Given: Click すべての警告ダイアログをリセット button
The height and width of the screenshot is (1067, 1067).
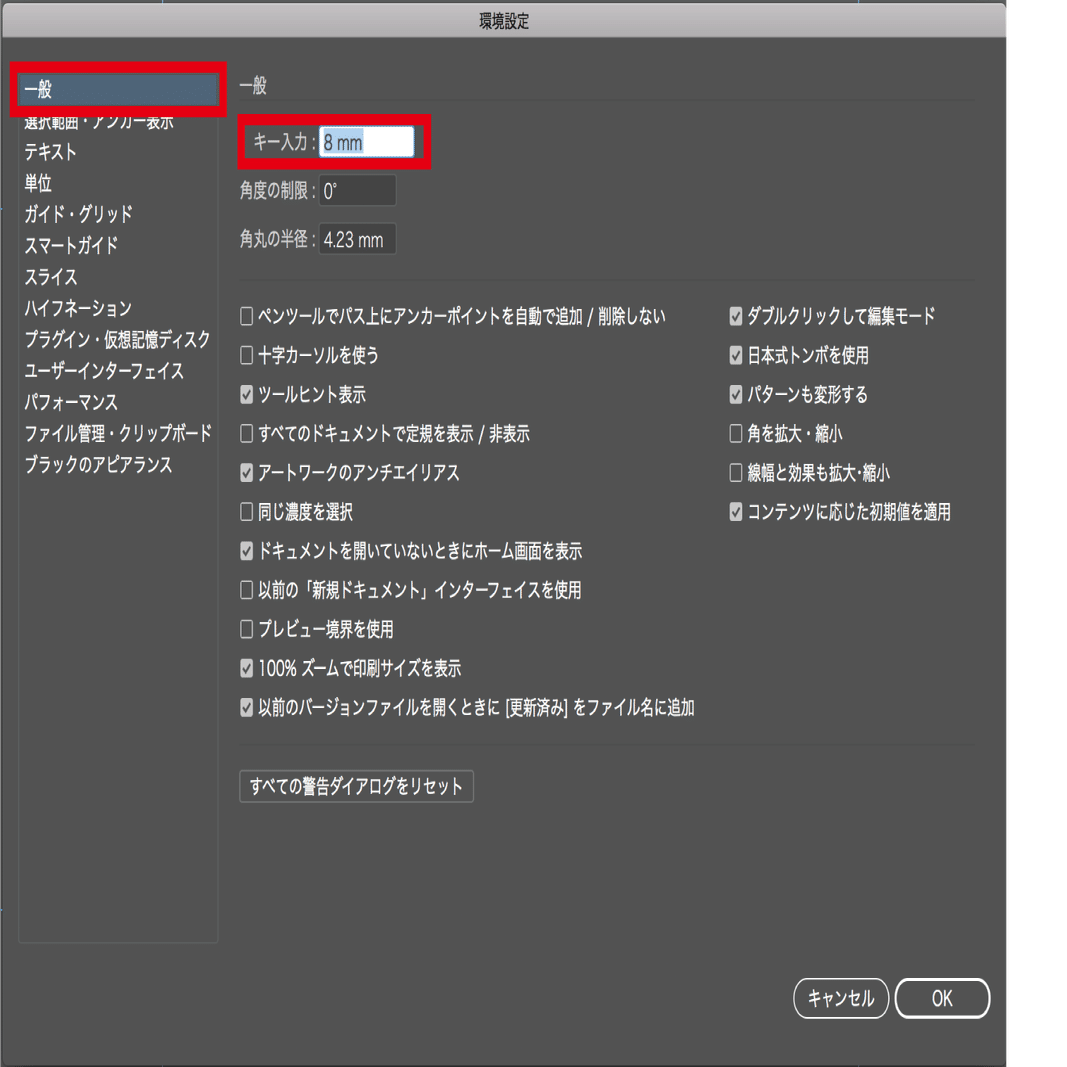Looking at the screenshot, I should click(x=357, y=787).
